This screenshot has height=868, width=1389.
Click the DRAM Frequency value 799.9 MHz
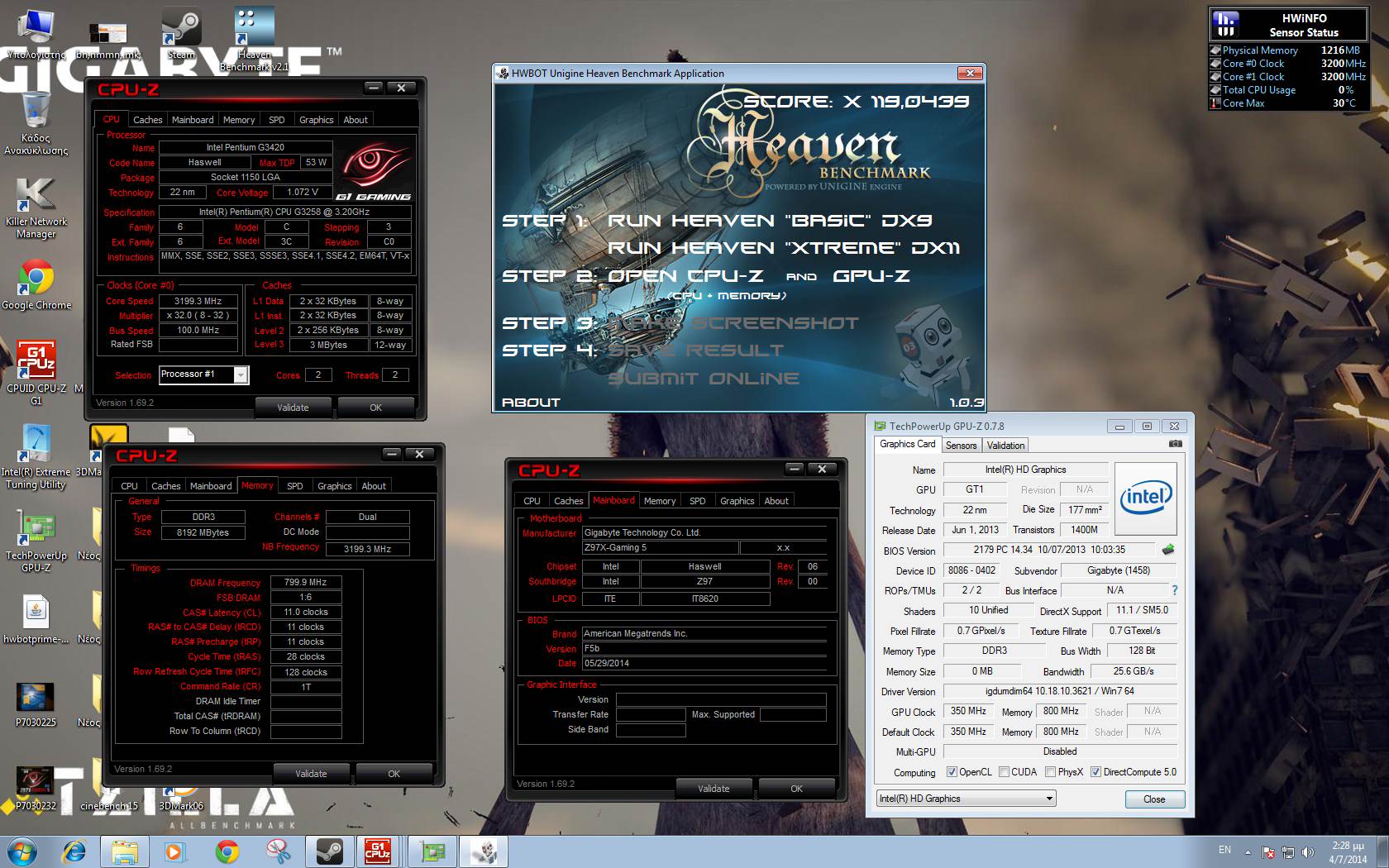click(x=306, y=582)
